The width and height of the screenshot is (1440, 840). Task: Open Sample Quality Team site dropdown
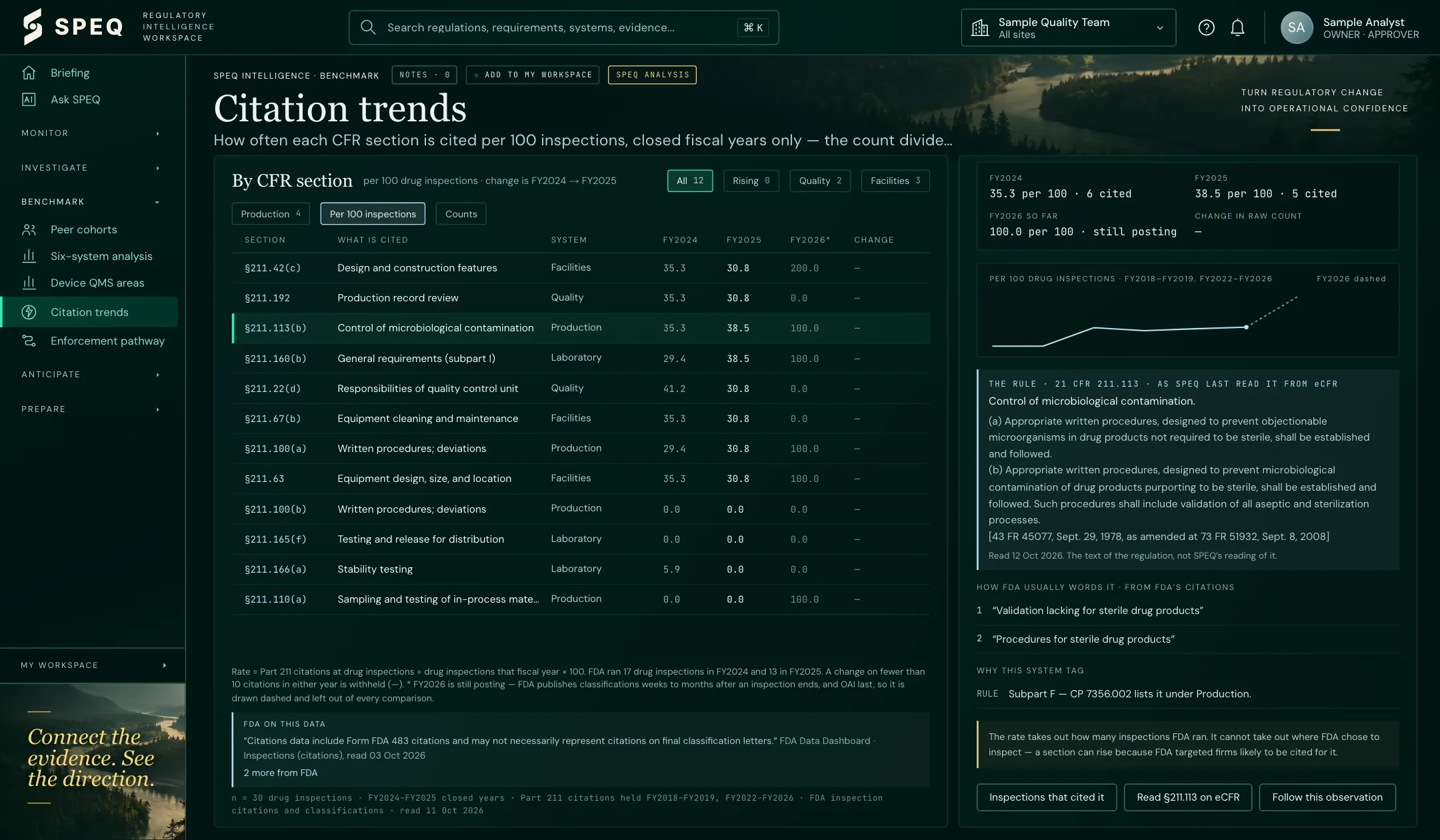(x=1068, y=27)
